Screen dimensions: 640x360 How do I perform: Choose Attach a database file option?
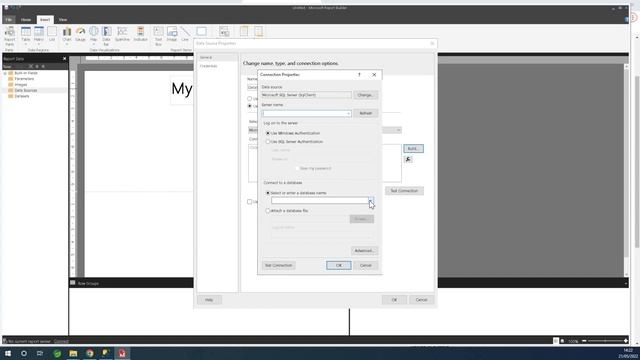point(268,211)
